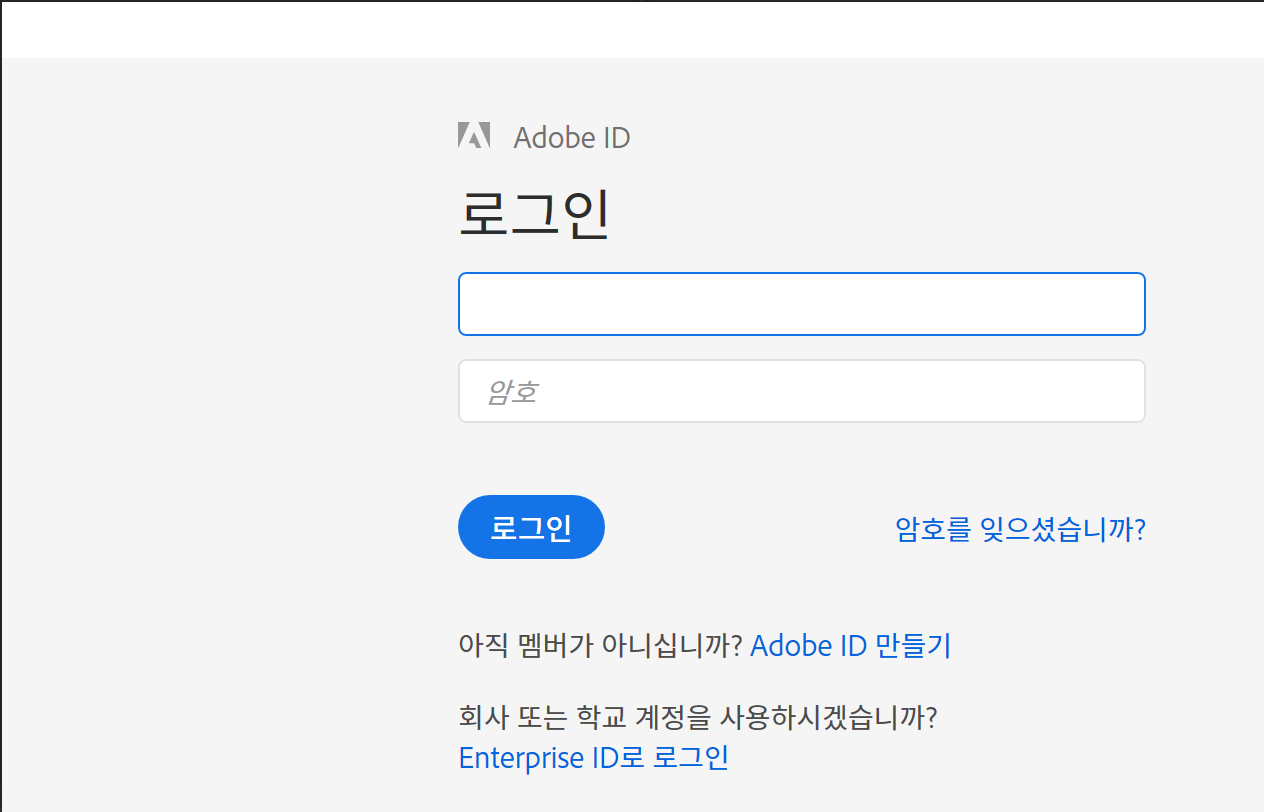Create a new Adobe ID account link
Screen dimensions: 1264x812
850,646
